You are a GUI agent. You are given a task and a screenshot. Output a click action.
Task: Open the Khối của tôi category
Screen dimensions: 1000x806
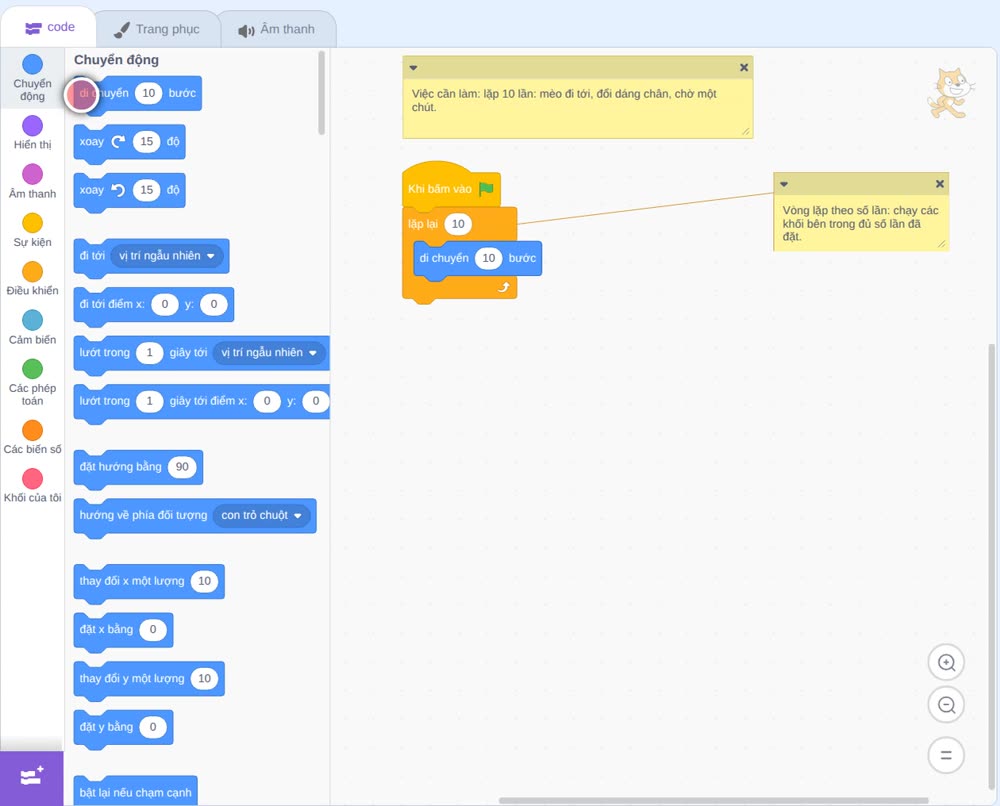click(33, 486)
